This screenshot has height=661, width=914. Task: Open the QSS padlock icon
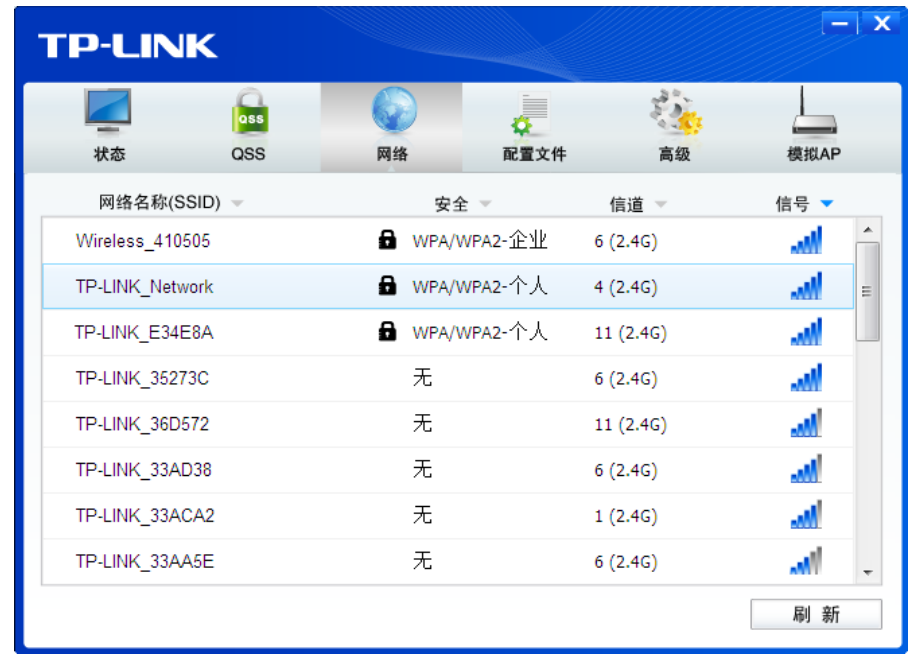(250, 112)
